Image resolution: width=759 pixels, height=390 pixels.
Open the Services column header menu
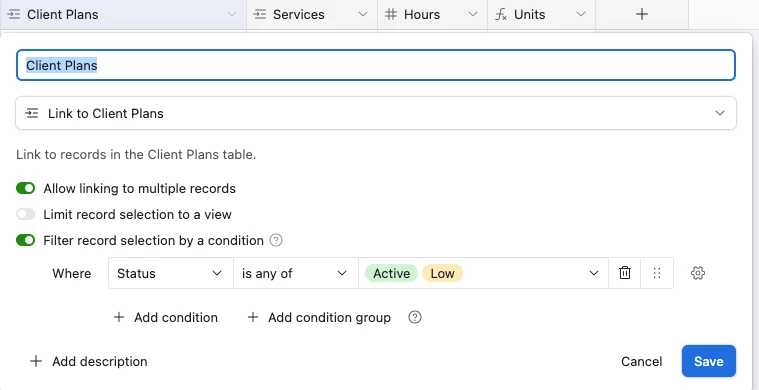coord(363,15)
